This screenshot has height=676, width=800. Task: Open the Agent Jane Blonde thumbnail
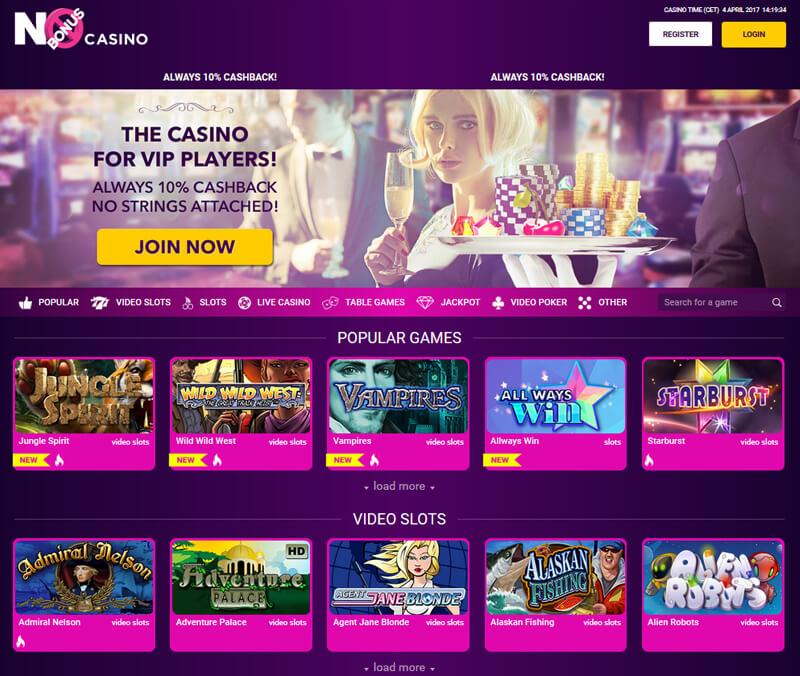point(398,578)
